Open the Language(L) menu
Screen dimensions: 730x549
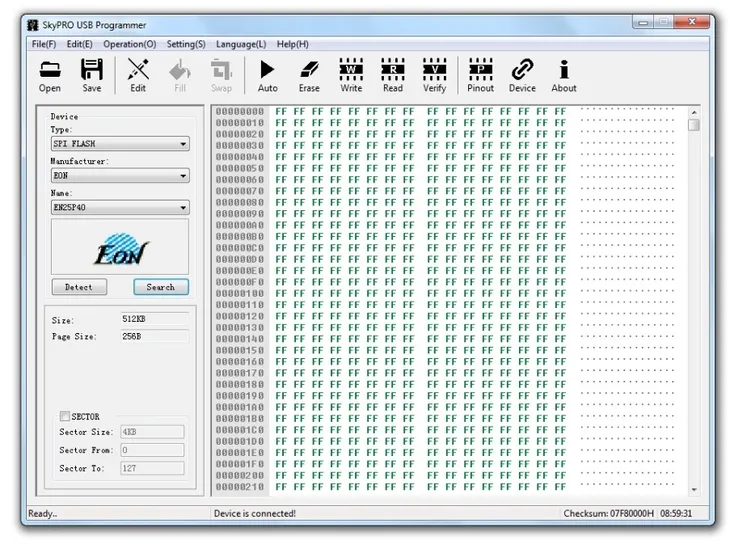(x=241, y=44)
